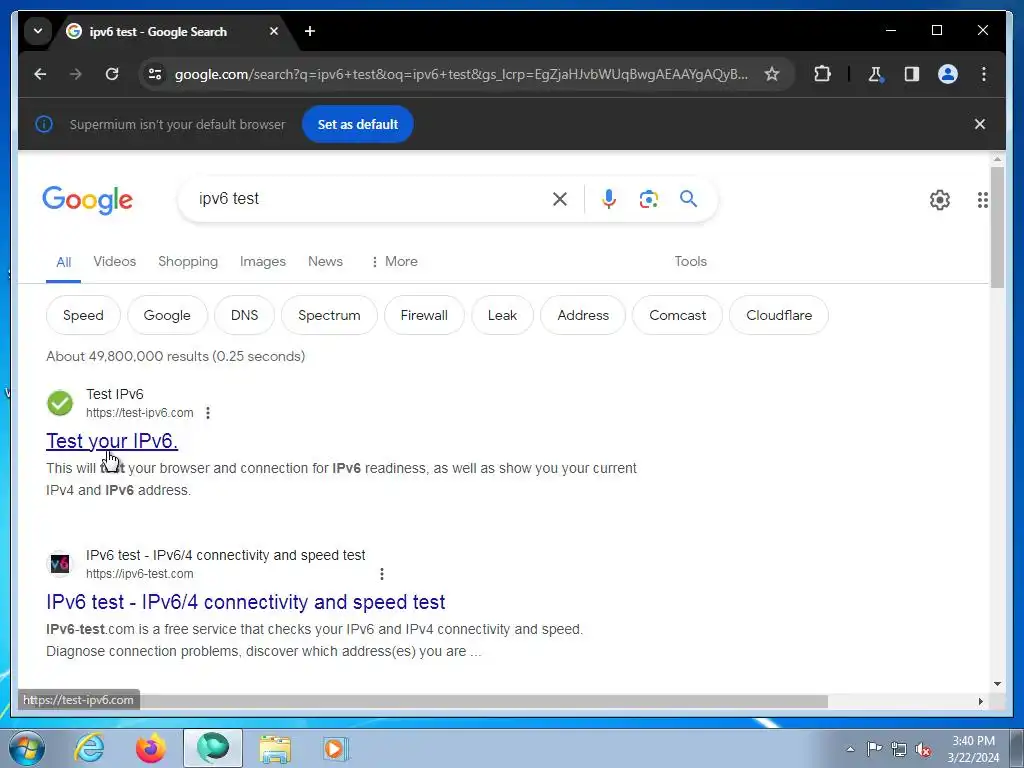This screenshot has width=1024, height=768.
Task: Submit search with magnifier icon
Action: (x=688, y=199)
